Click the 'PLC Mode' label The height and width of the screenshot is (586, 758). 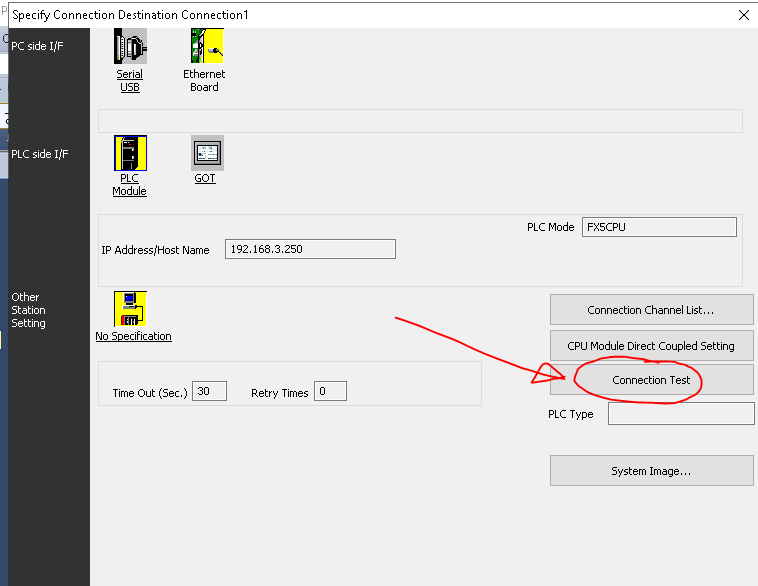point(551,227)
